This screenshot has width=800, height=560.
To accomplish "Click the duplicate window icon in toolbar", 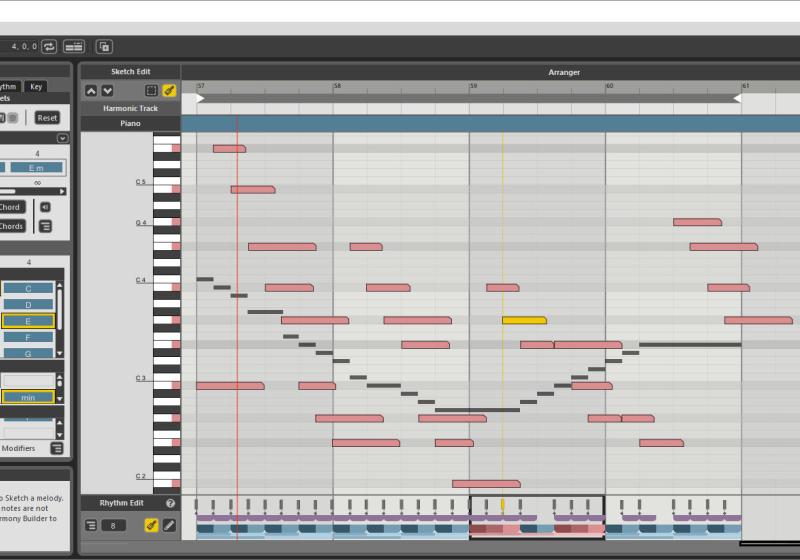I will coord(104,47).
